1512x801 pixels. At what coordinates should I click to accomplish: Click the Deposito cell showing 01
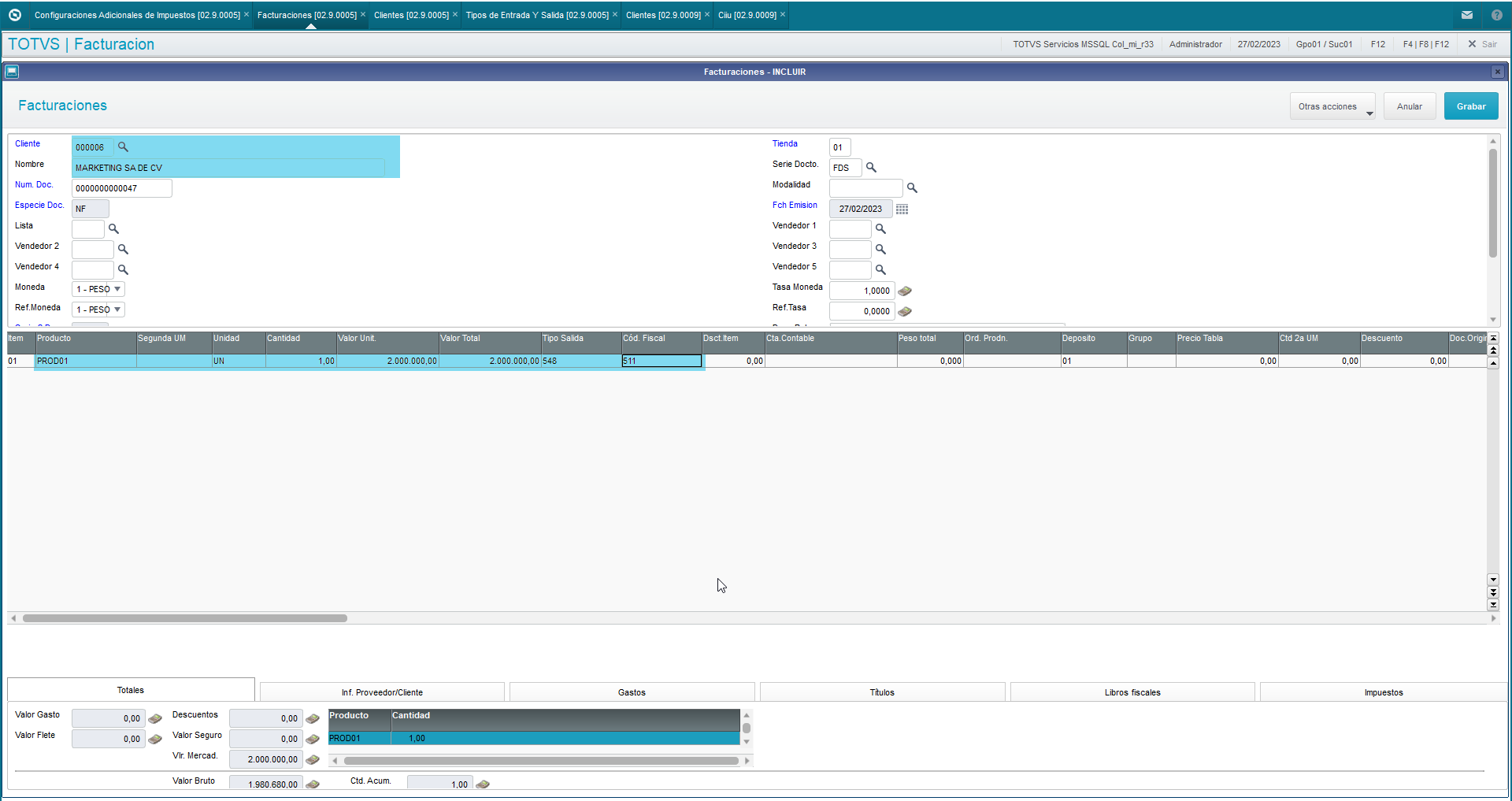point(1094,361)
